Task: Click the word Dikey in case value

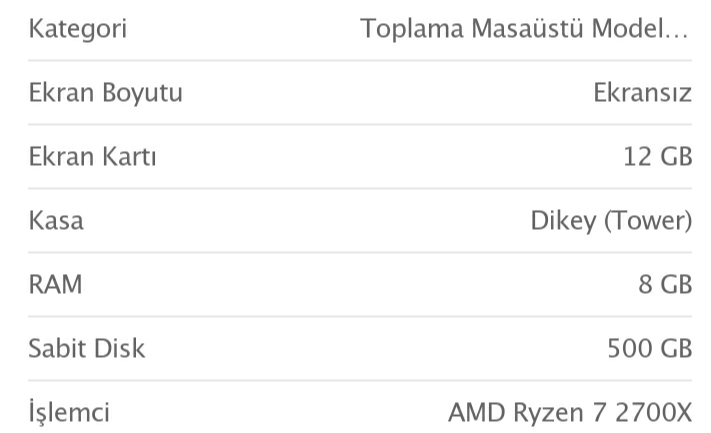Action: (x=564, y=221)
